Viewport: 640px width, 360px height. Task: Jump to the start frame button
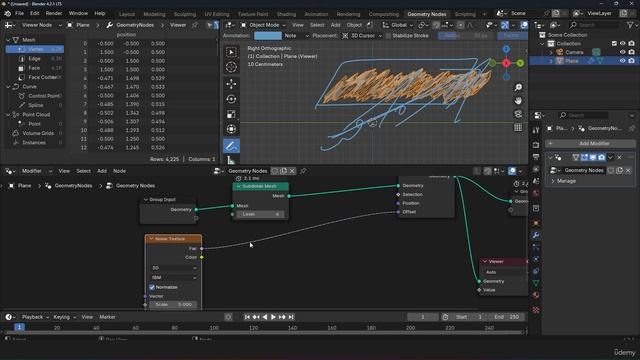click(x=247, y=317)
